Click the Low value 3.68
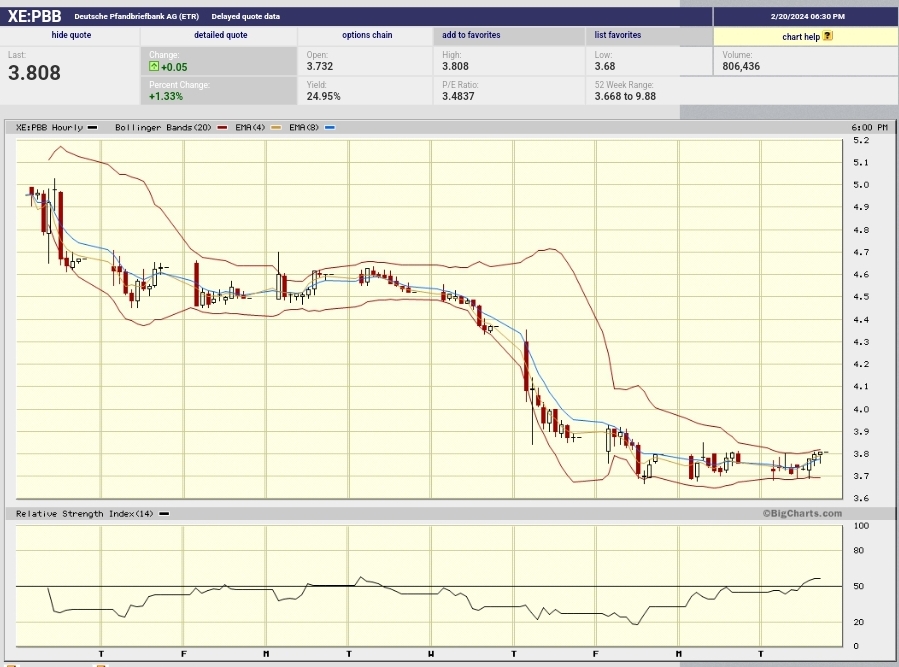 tap(605, 66)
